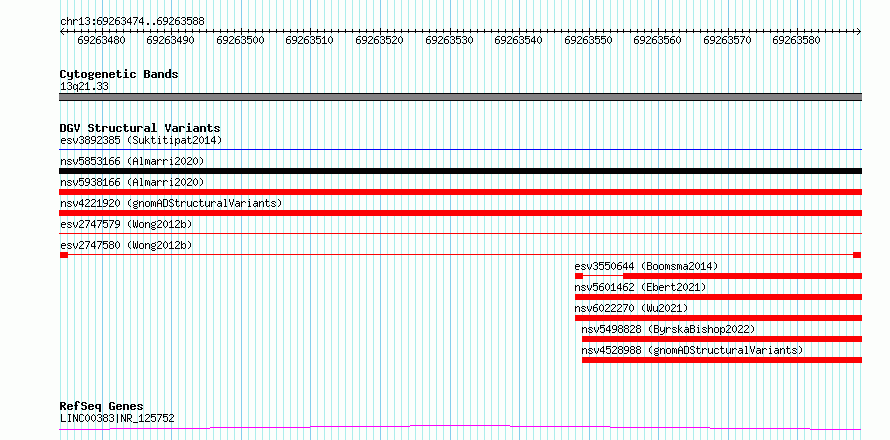Click ruler position 69263550
Viewport: 890px width, 440px height.
click(x=589, y=40)
